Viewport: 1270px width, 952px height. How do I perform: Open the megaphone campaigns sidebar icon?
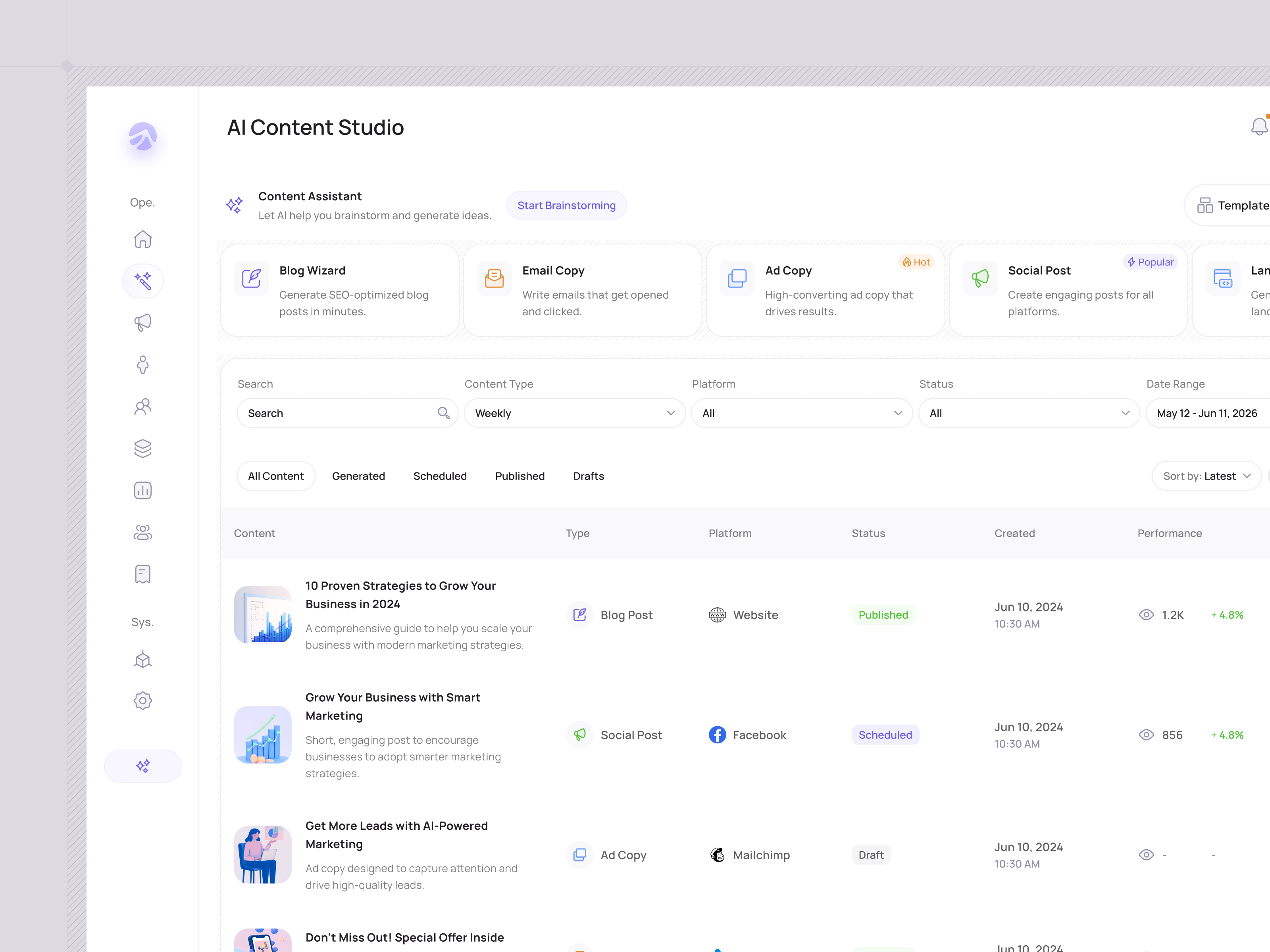pyautogui.click(x=142, y=322)
